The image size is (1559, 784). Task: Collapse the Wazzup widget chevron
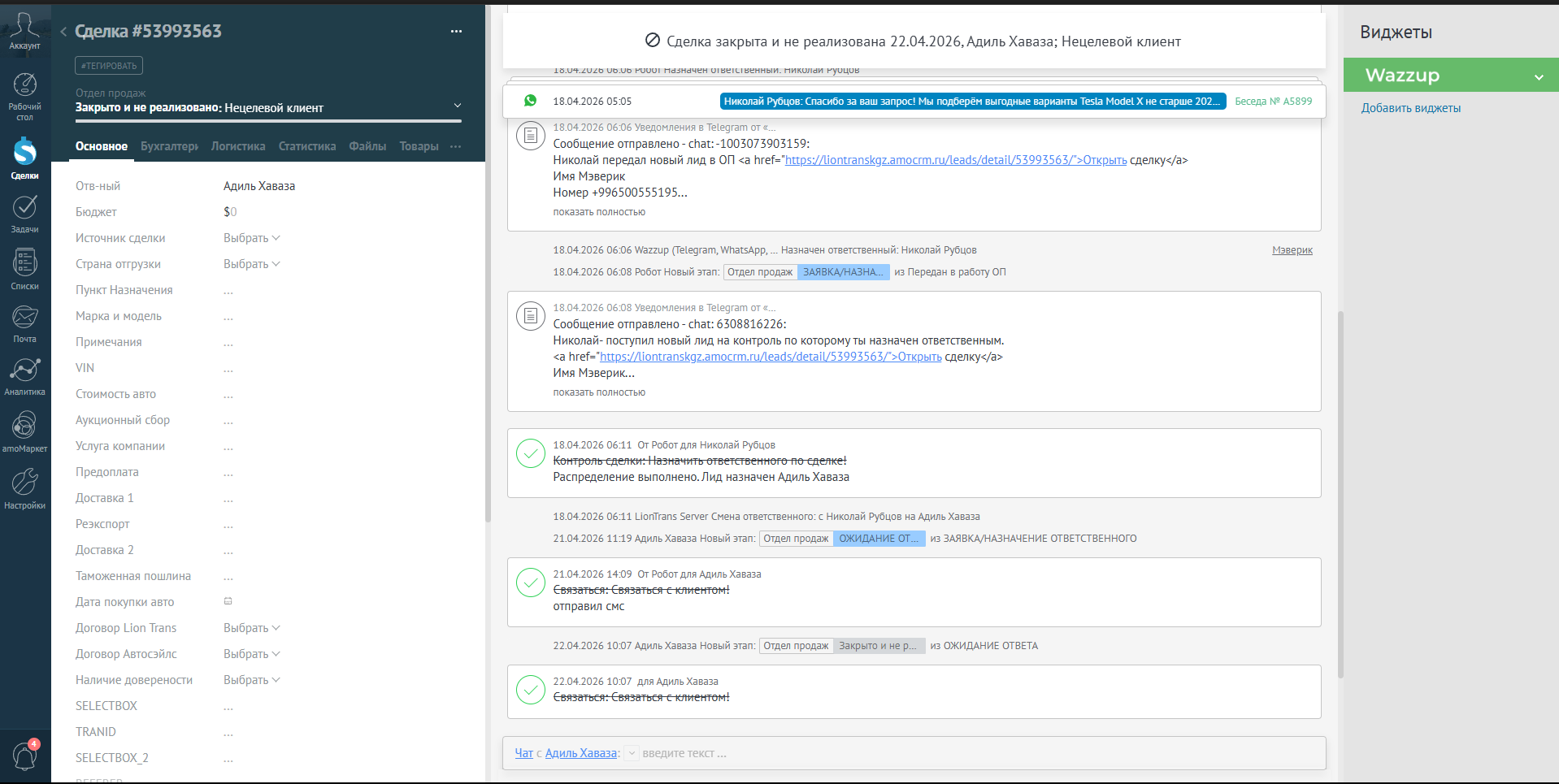coord(1539,77)
